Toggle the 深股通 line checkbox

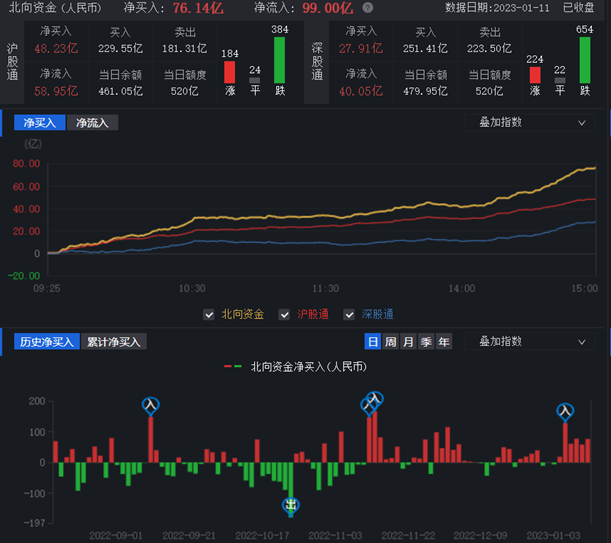point(349,314)
